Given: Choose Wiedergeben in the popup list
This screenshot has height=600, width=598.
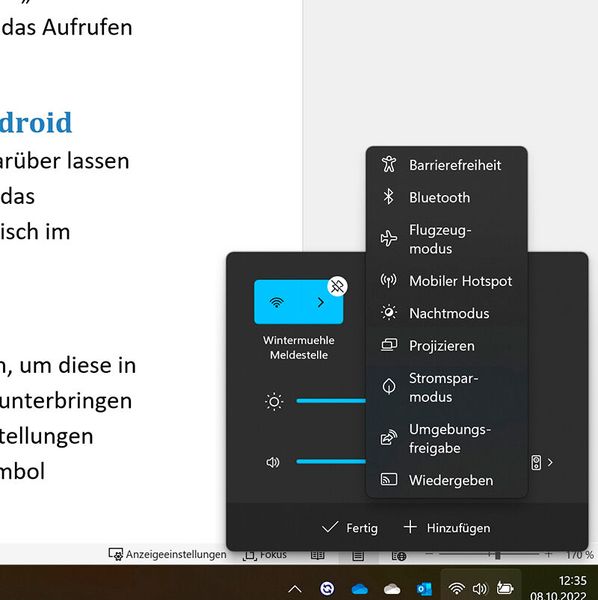Looking at the screenshot, I should point(446,480).
